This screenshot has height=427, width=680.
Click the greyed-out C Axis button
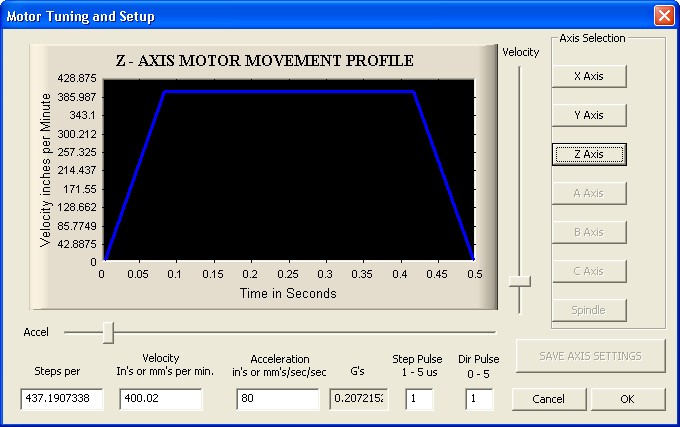click(x=589, y=271)
